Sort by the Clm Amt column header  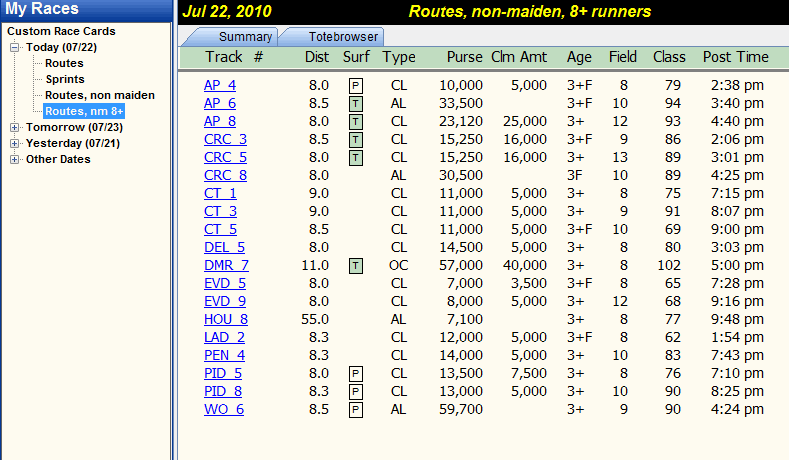519,57
